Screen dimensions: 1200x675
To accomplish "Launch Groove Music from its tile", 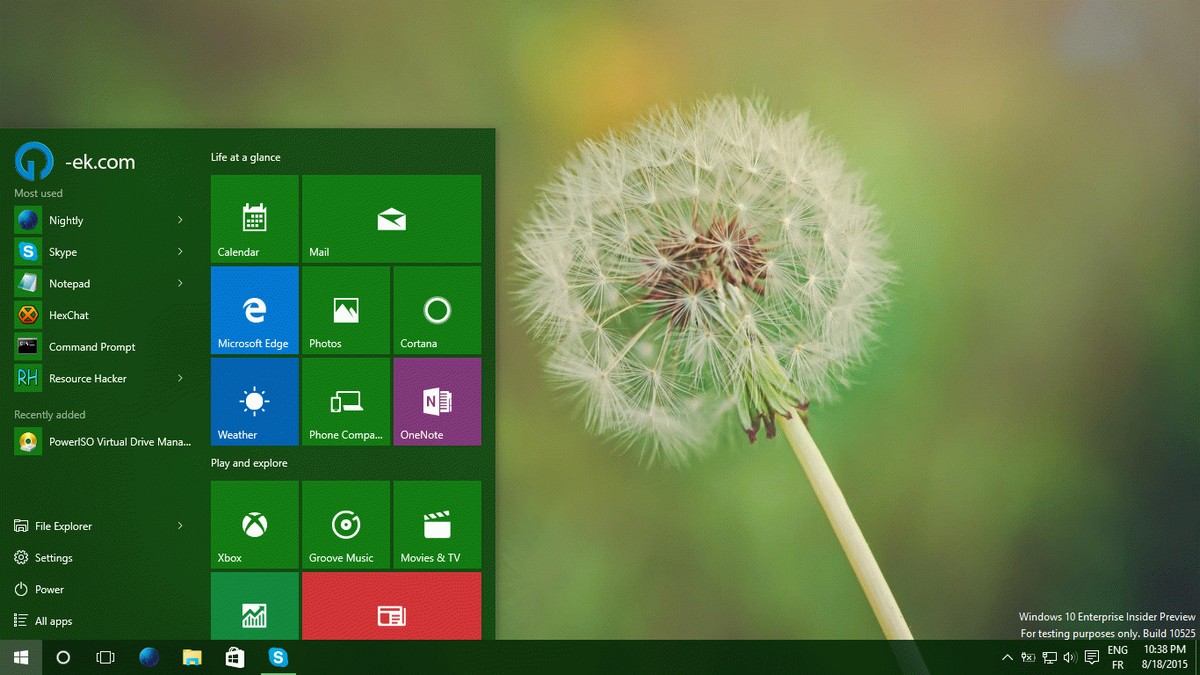I will pyautogui.click(x=346, y=524).
